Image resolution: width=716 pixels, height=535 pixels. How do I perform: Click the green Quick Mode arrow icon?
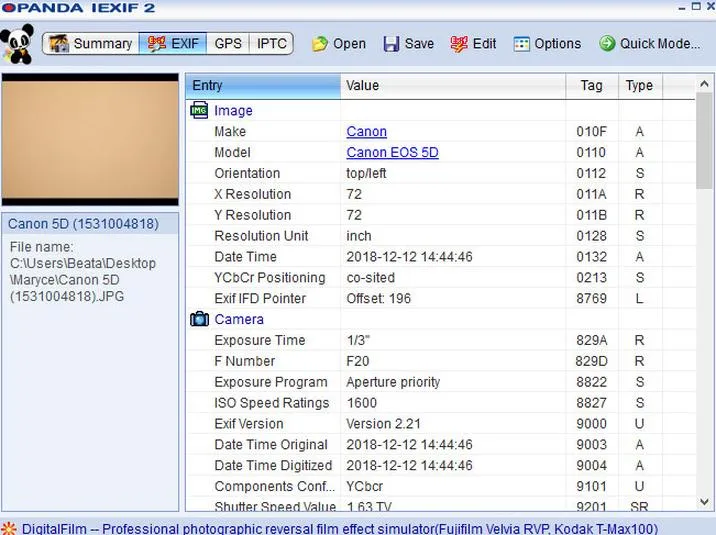click(x=607, y=44)
